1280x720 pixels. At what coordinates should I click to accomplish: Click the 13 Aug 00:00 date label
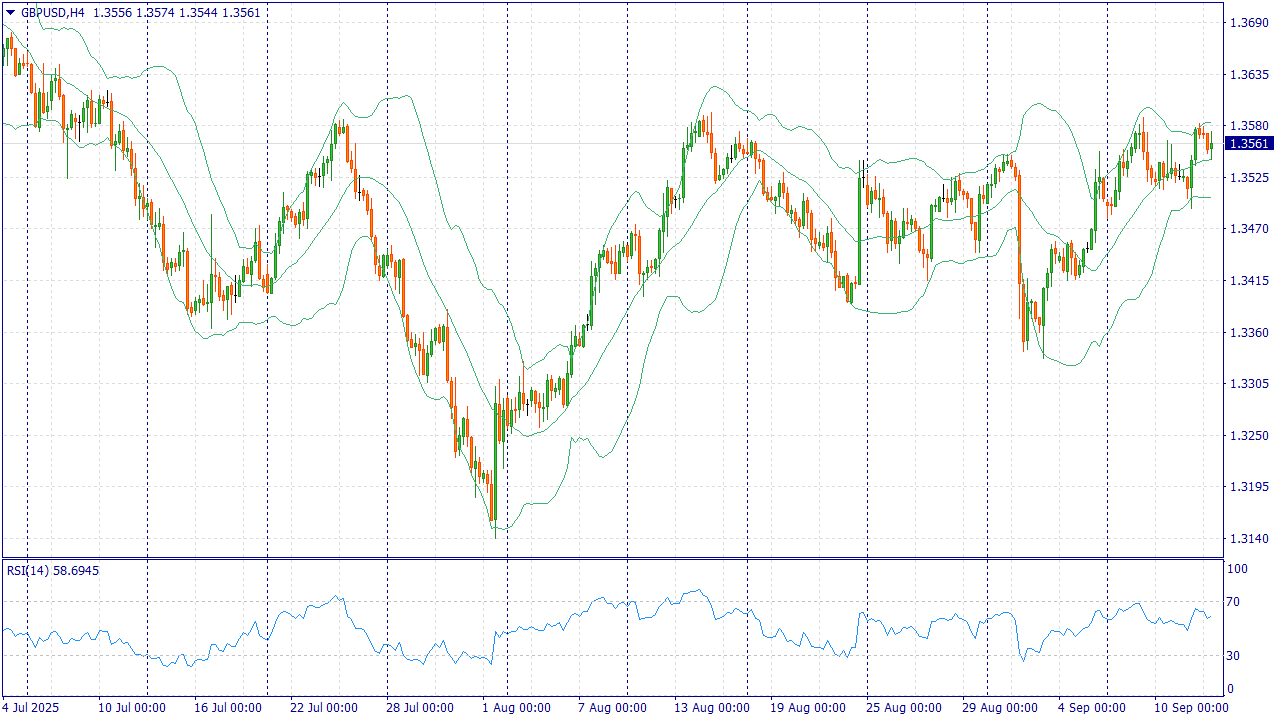(x=711, y=708)
